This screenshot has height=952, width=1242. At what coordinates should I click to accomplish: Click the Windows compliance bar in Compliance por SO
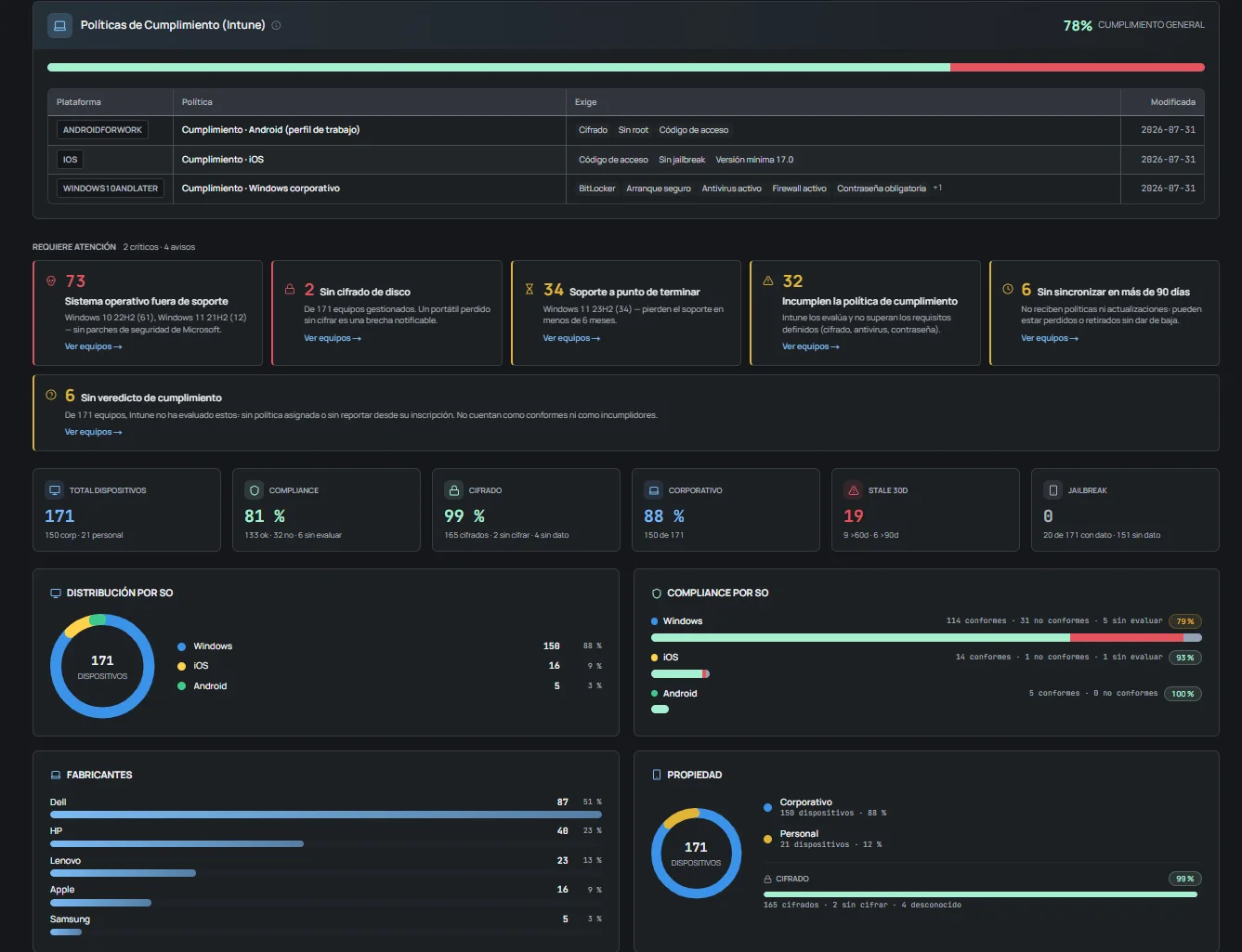926,638
